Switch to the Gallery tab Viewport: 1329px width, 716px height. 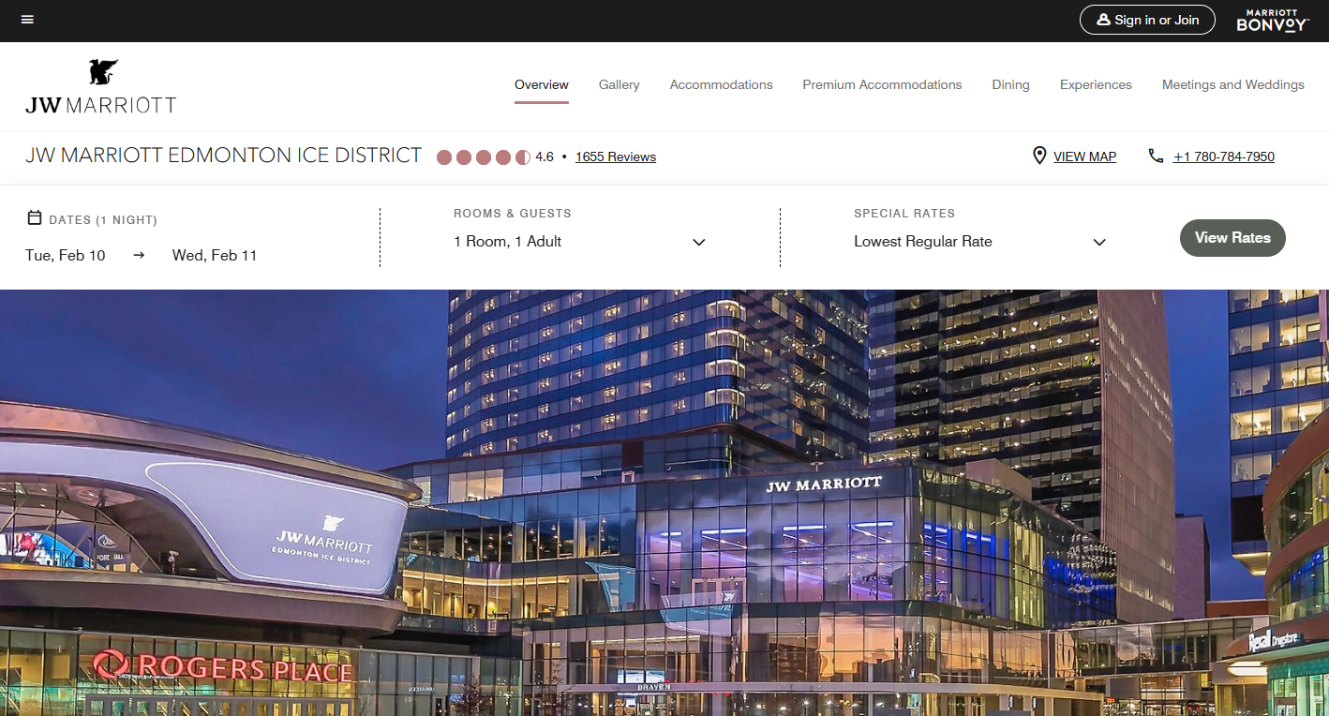tap(619, 85)
